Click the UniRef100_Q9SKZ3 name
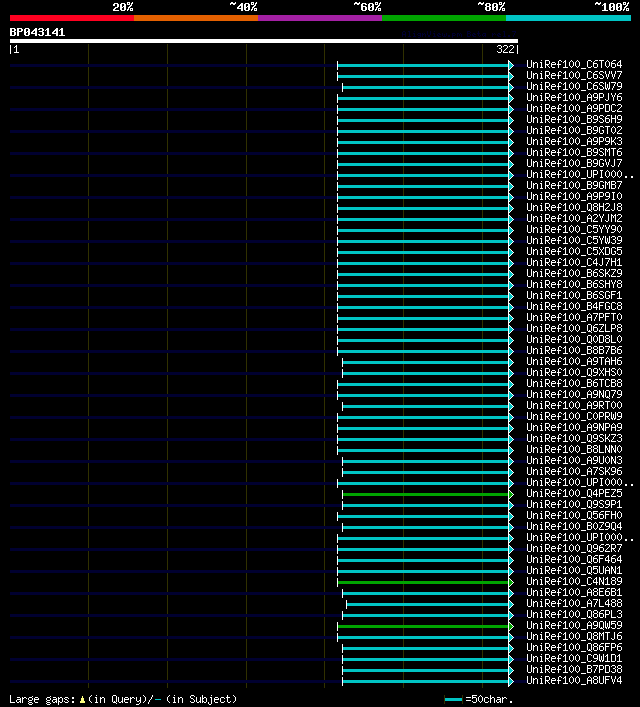The width and height of the screenshot is (640, 707). 574,439
